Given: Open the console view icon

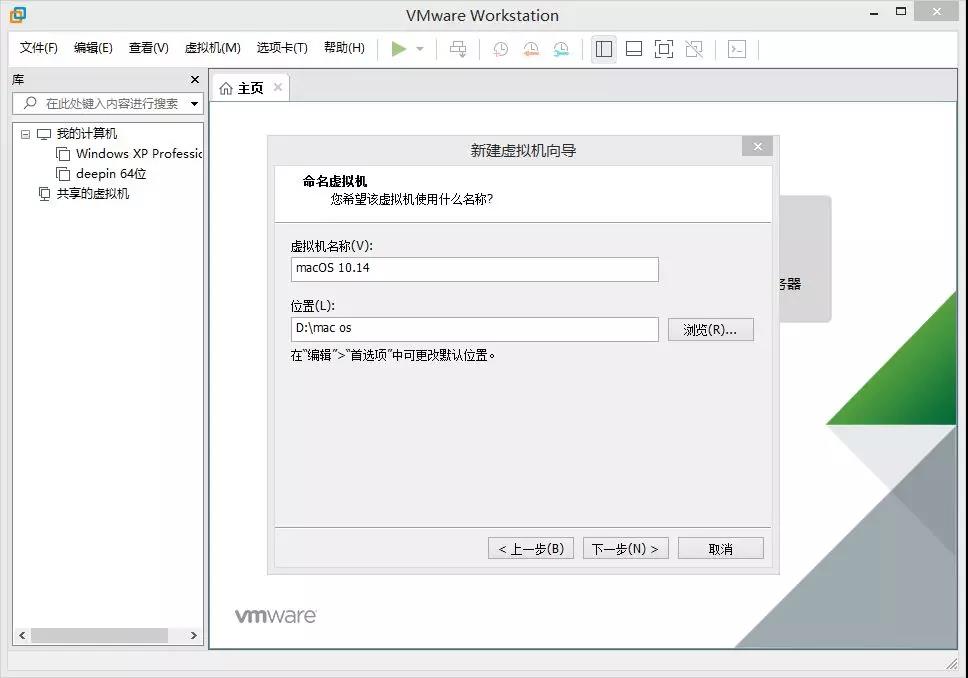Looking at the screenshot, I should (x=737, y=49).
